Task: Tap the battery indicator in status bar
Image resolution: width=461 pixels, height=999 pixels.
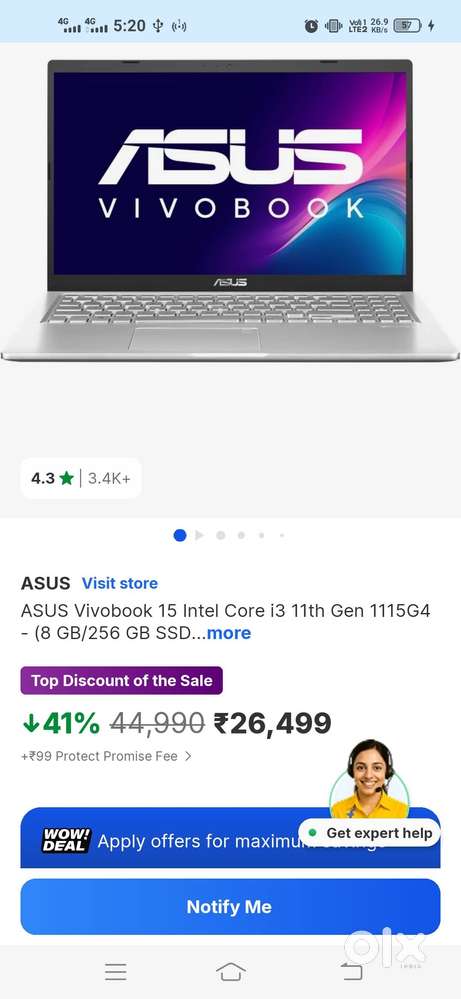Action: (x=408, y=25)
